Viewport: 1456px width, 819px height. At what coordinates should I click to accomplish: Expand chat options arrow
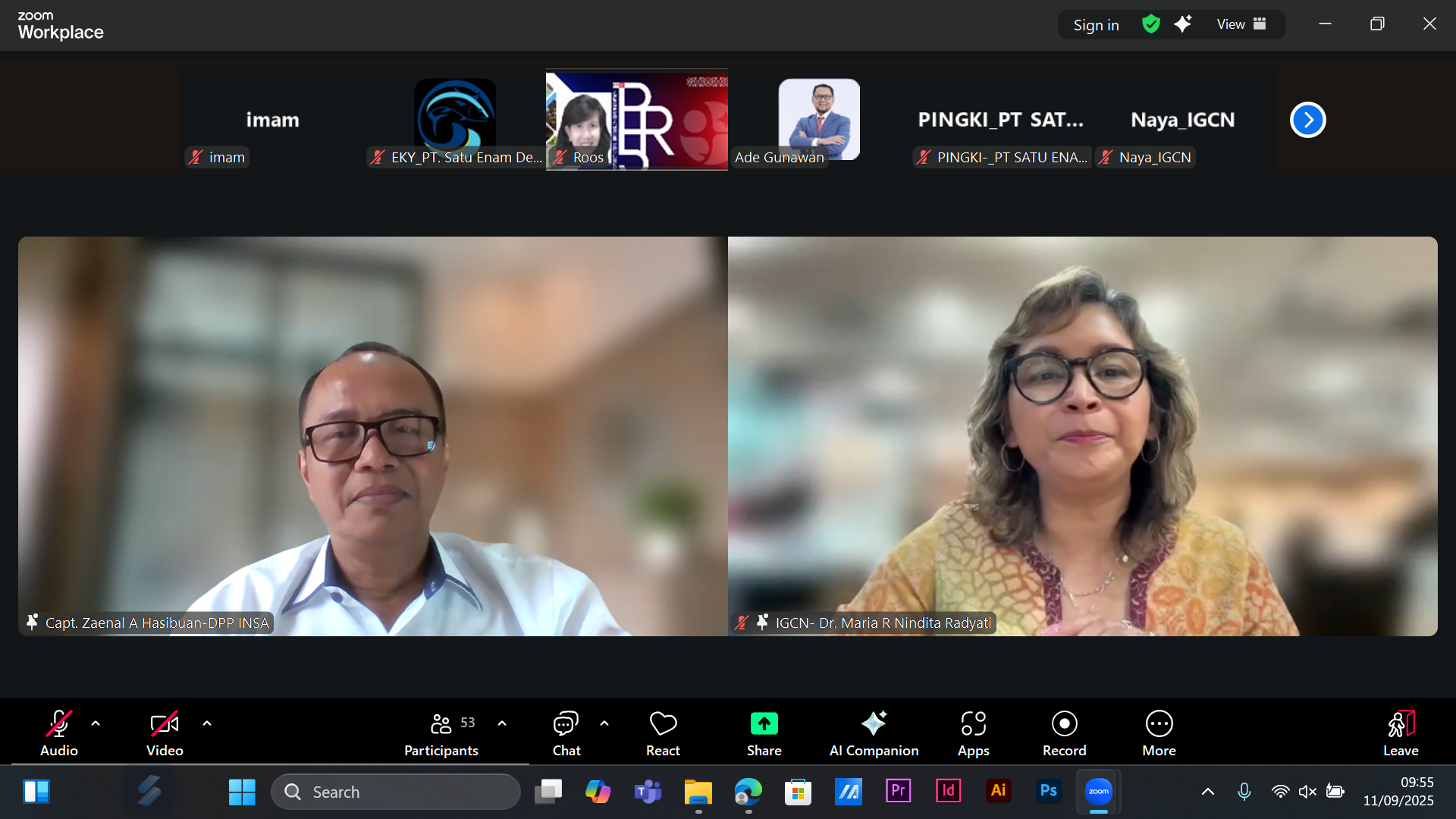click(604, 723)
